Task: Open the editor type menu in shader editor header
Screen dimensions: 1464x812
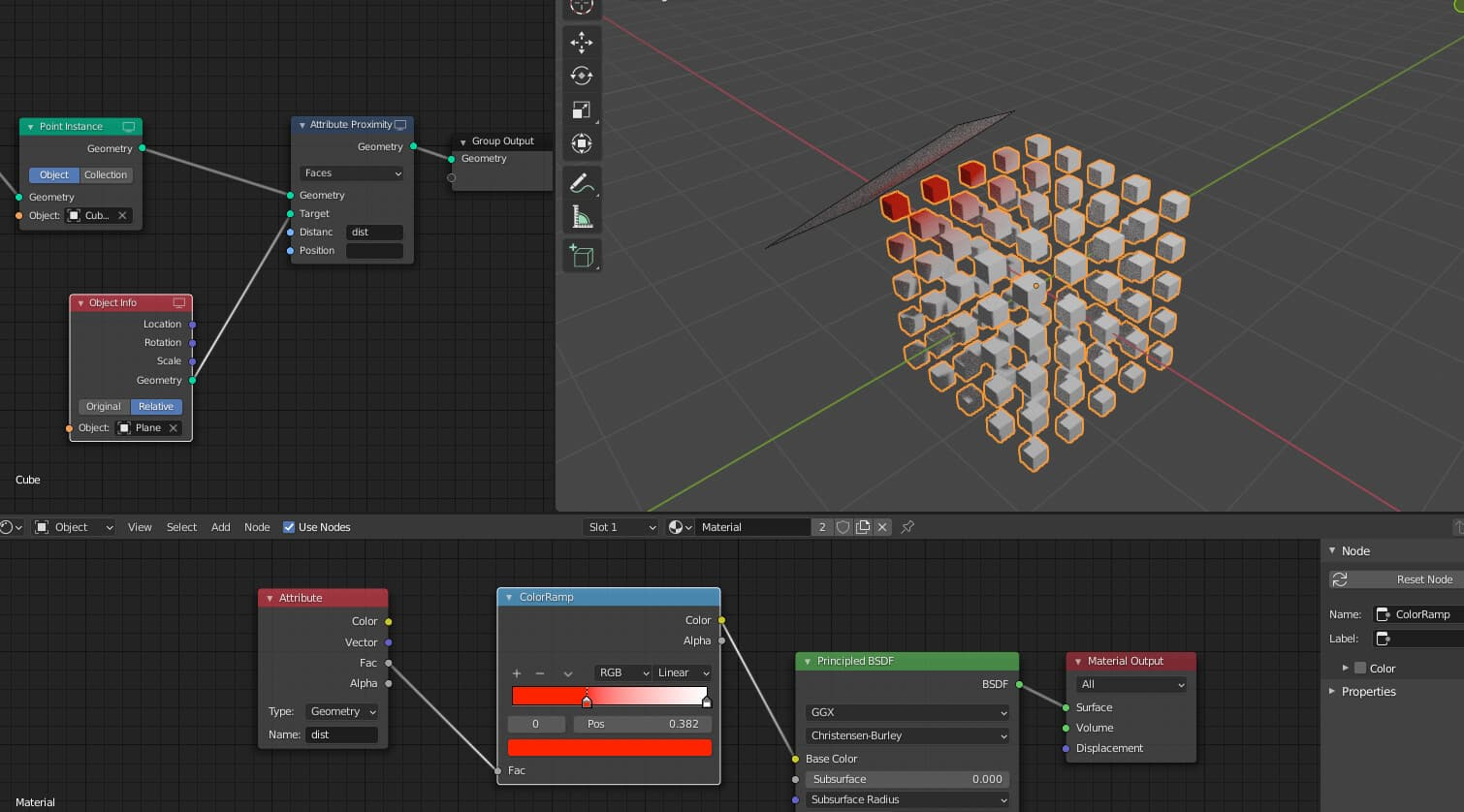Action: pos(11,527)
